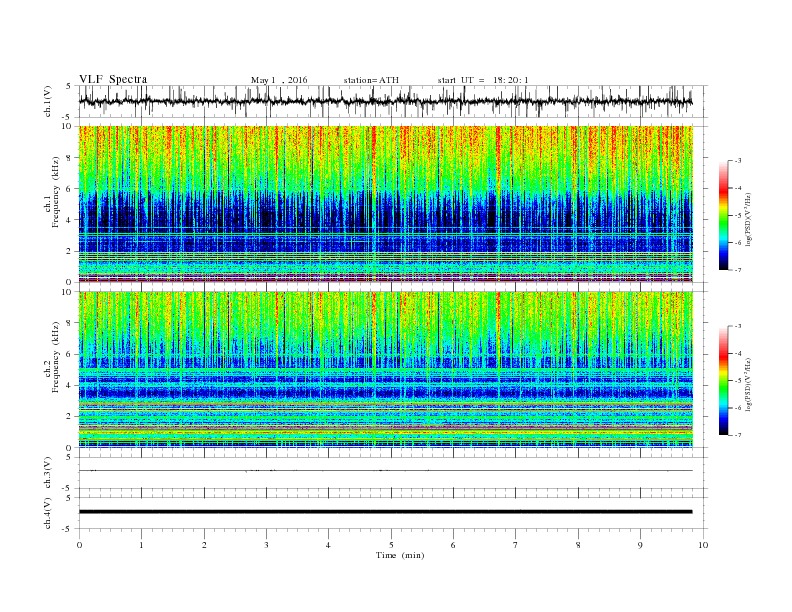Click tick label "3" on the time axis
Image resolution: width=792 pixels, height=612 pixels.
[266, 545]
